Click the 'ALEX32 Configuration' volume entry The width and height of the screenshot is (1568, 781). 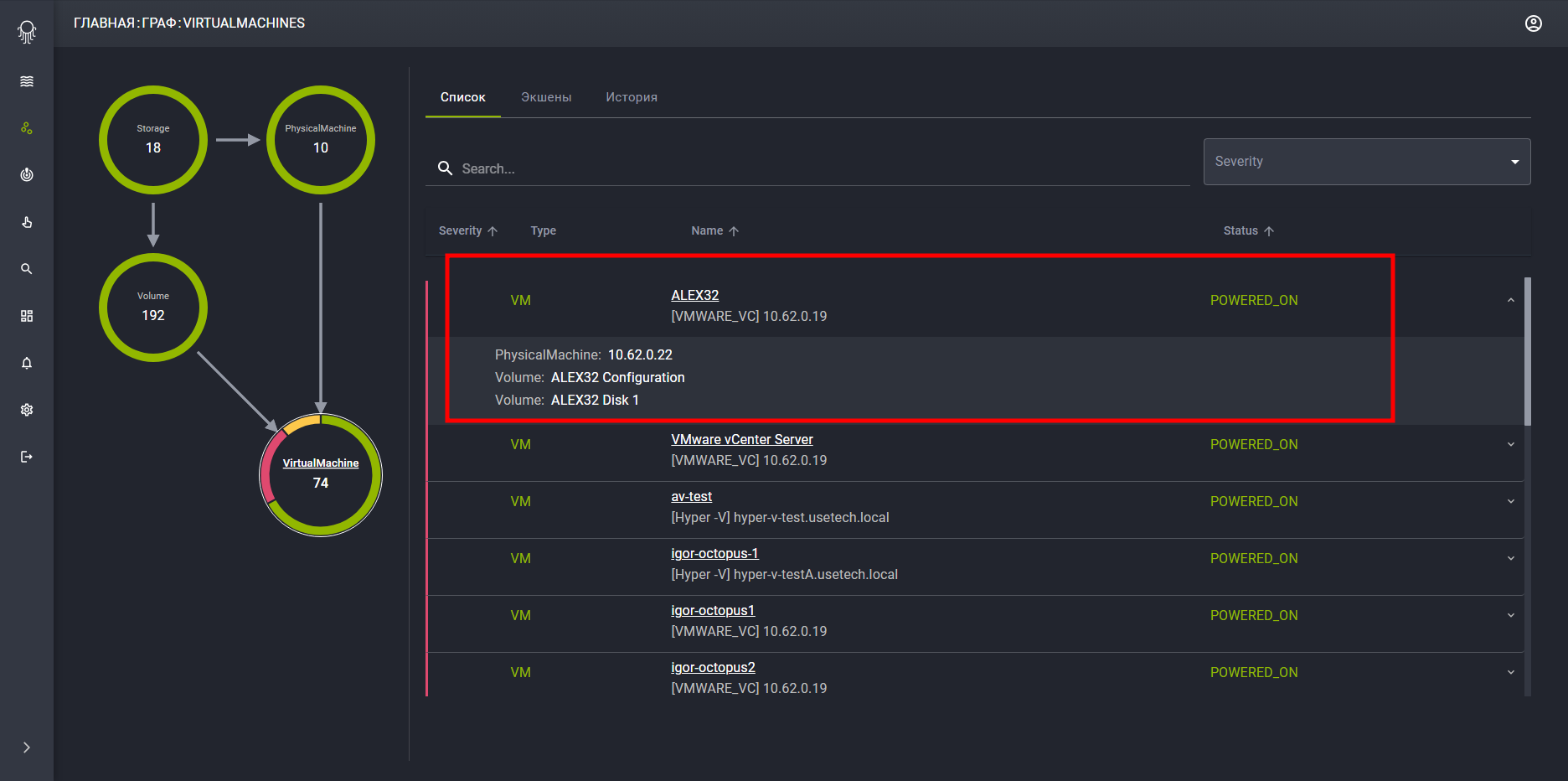click(618, 377)
